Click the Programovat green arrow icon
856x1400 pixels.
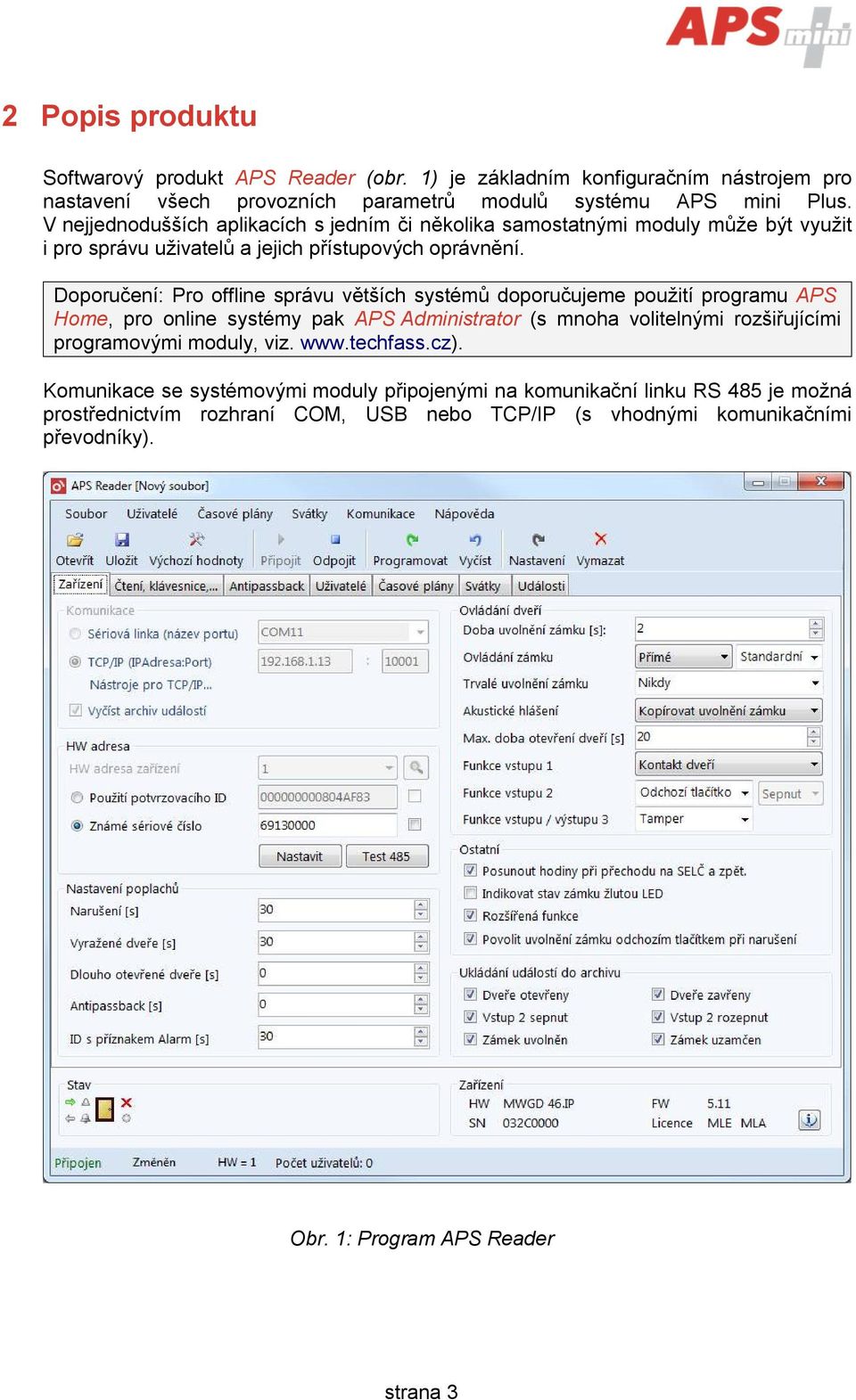[411, 540]
